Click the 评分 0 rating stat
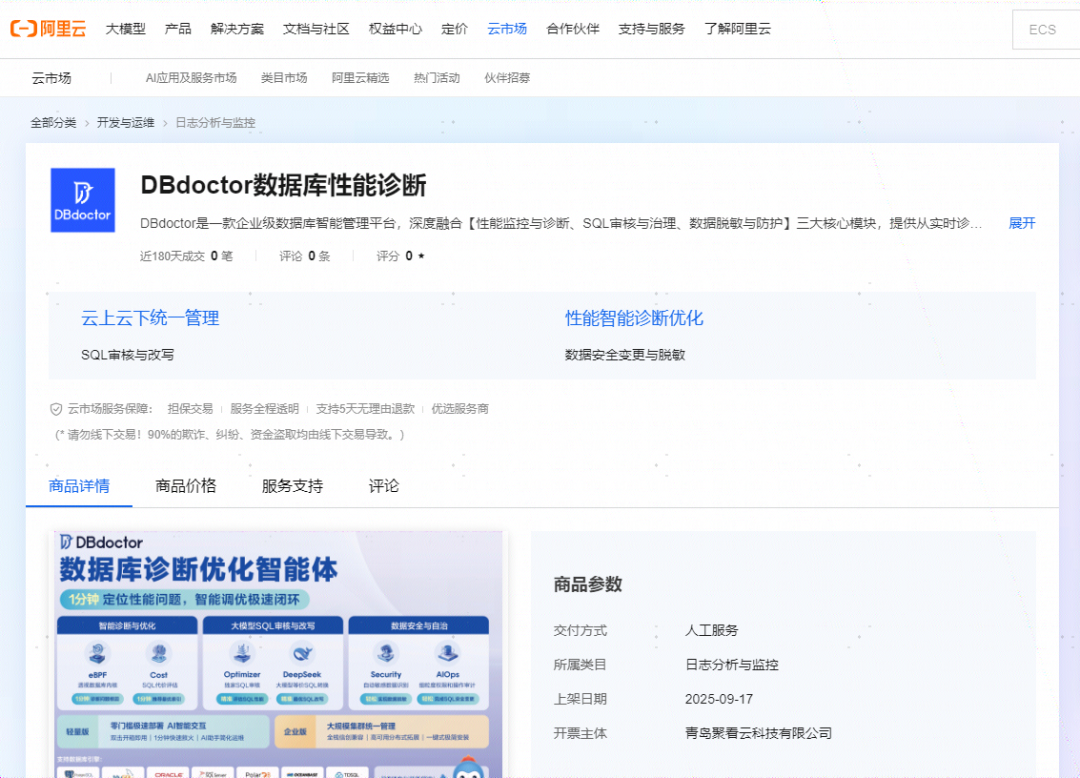 (x=400, y=256)
